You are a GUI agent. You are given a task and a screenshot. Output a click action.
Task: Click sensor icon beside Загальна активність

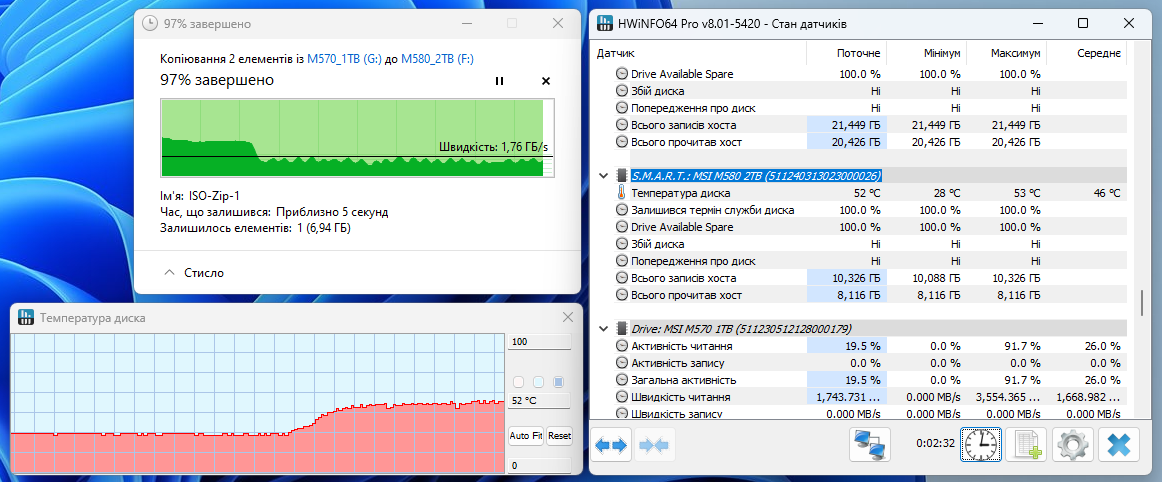(621, 380)
